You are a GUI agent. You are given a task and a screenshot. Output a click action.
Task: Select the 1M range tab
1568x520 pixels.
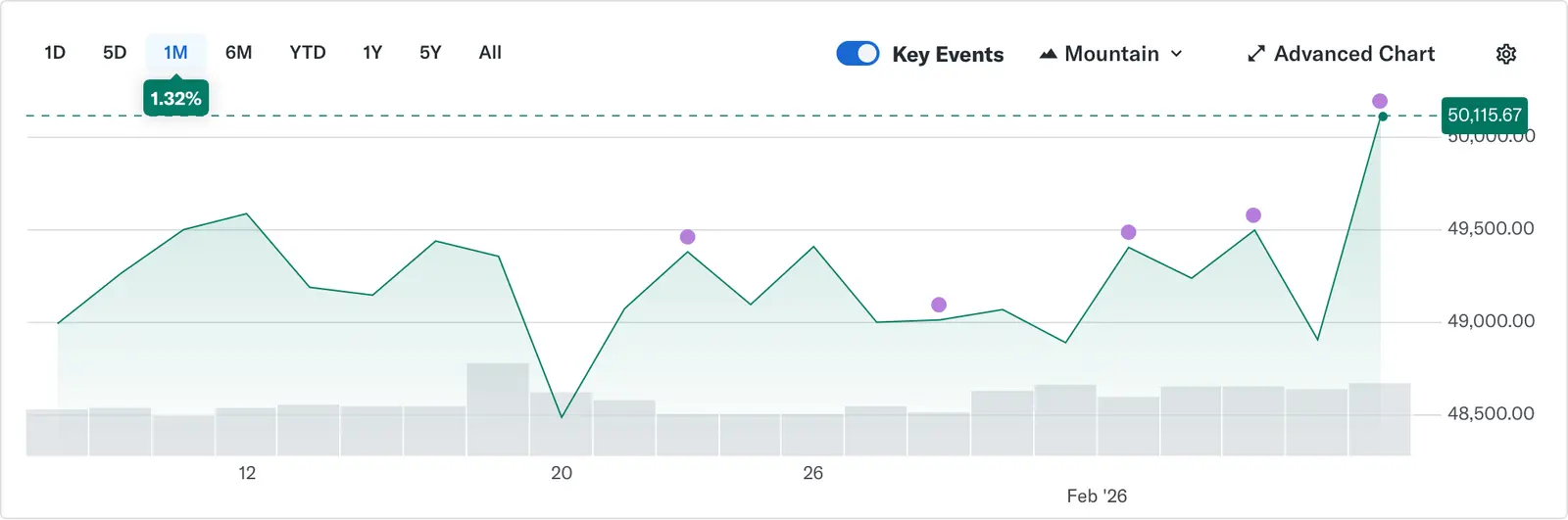[175, 53]
